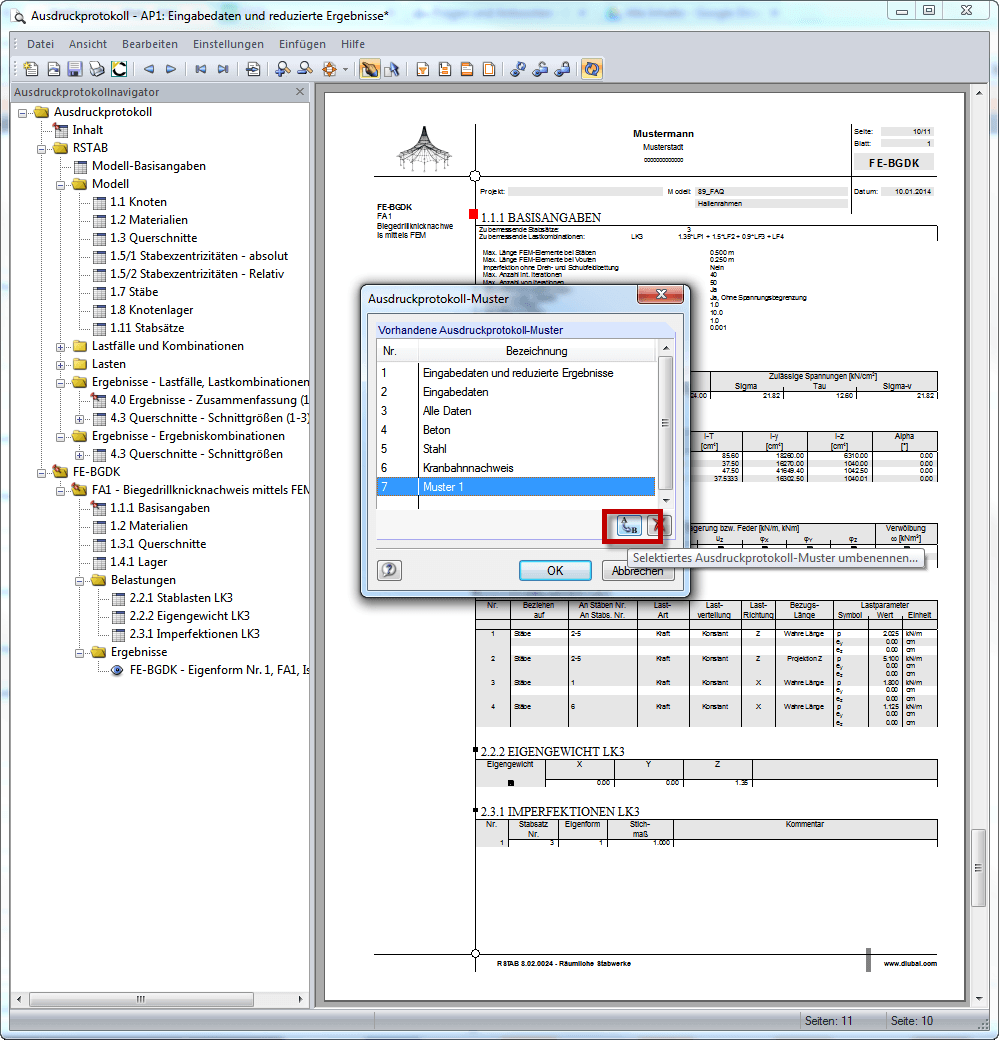Image resolution: width=999 pixels, height=1040 pixels.
Task: Click the refresh icon at toolbar end
Action: 592,69
